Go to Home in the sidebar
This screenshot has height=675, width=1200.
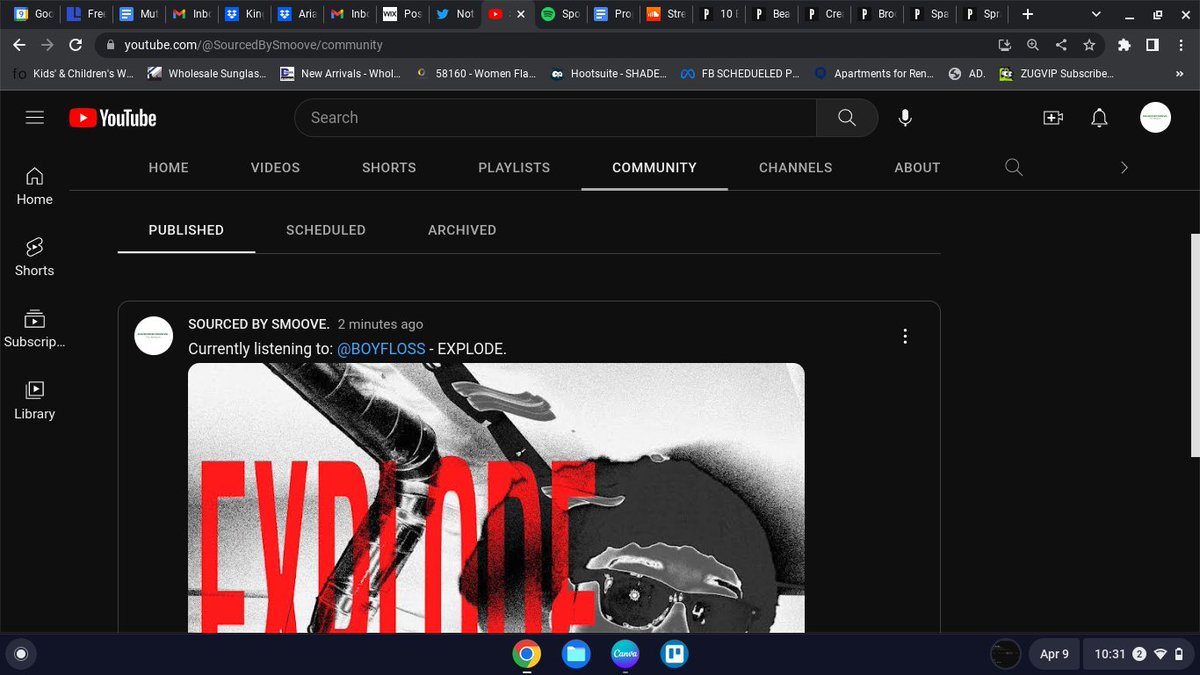click(34, 186)
